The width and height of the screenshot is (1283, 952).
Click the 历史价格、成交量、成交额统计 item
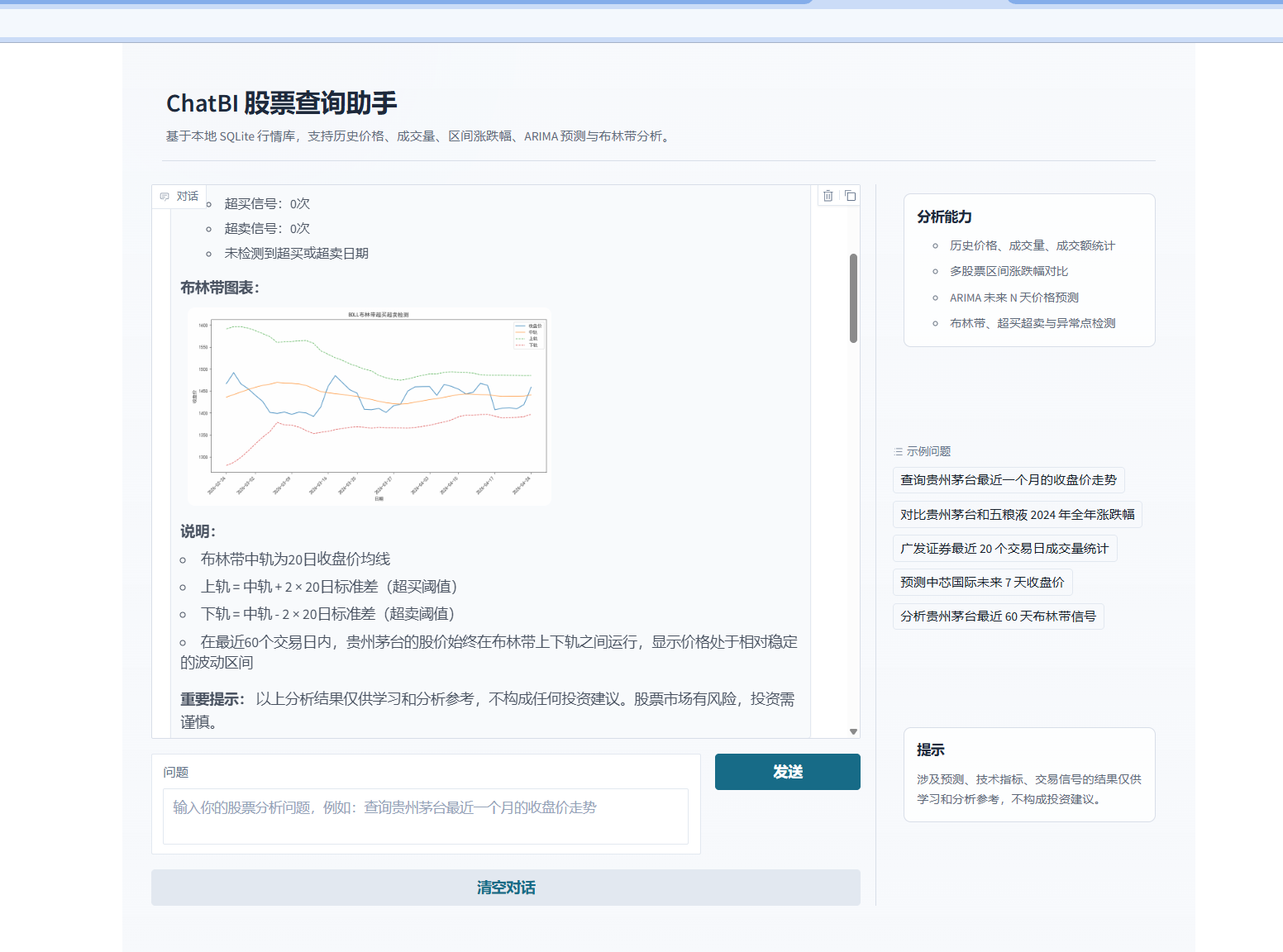pyautogui.click(x=1033, y=245)
